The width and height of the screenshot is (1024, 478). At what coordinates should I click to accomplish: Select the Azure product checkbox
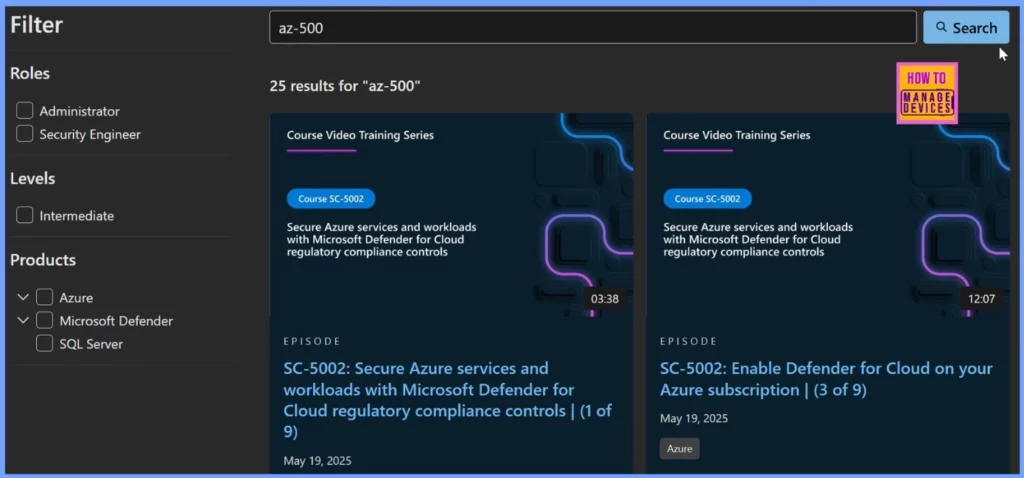(x=44, y=297)
